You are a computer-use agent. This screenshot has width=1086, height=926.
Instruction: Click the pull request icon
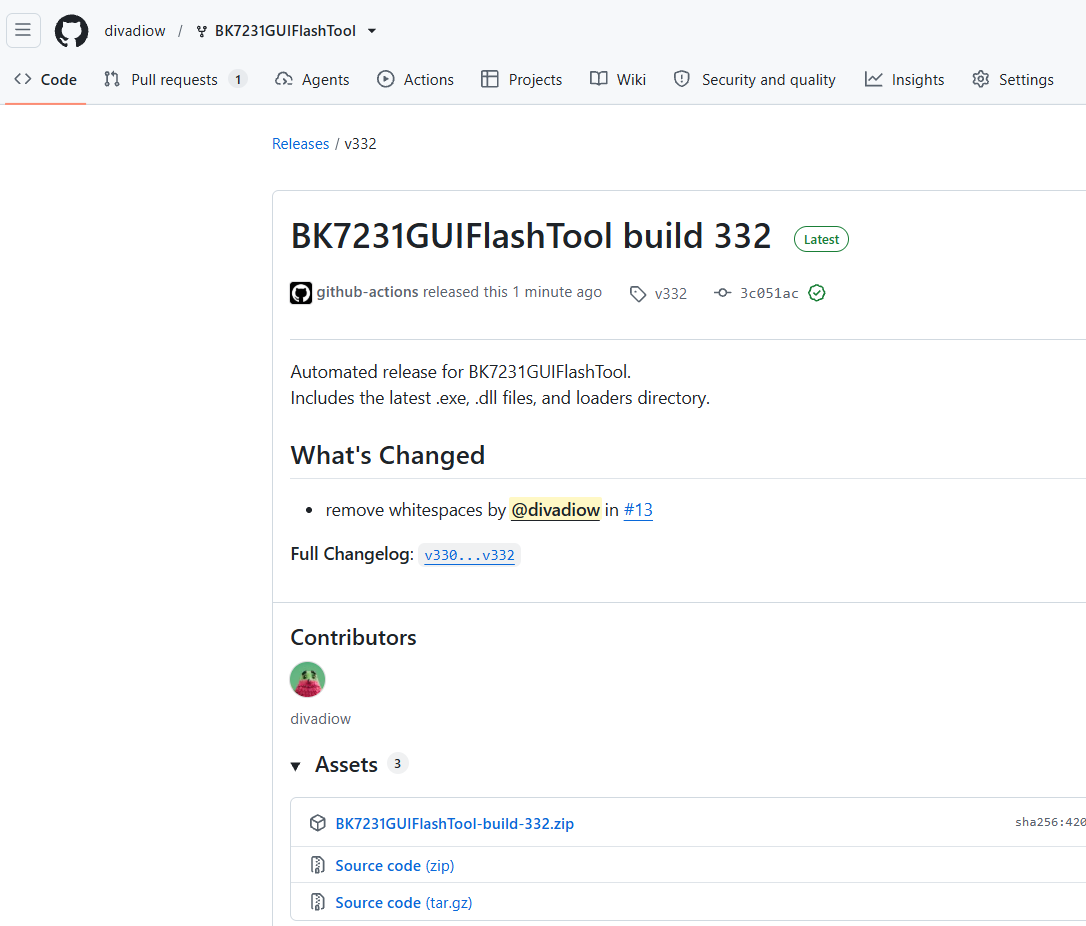coord(112,79)
